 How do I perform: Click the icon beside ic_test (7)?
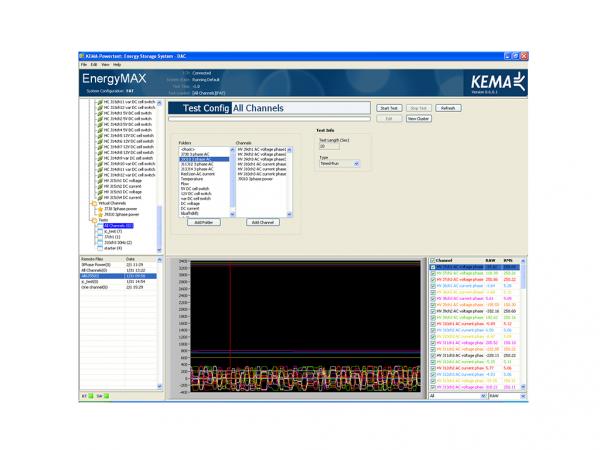click(x=100, y=232)
